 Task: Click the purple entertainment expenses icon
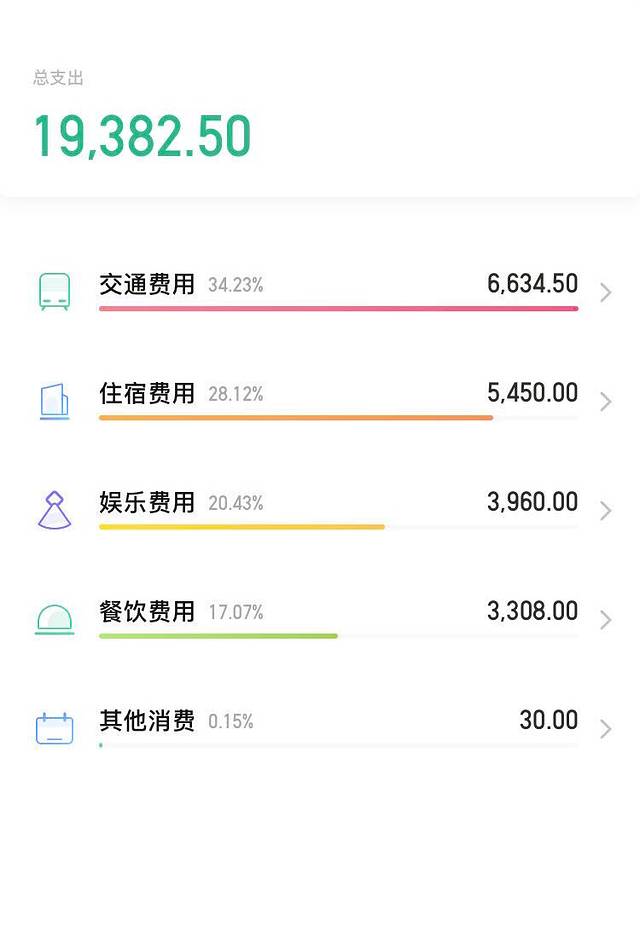(54, 510)
